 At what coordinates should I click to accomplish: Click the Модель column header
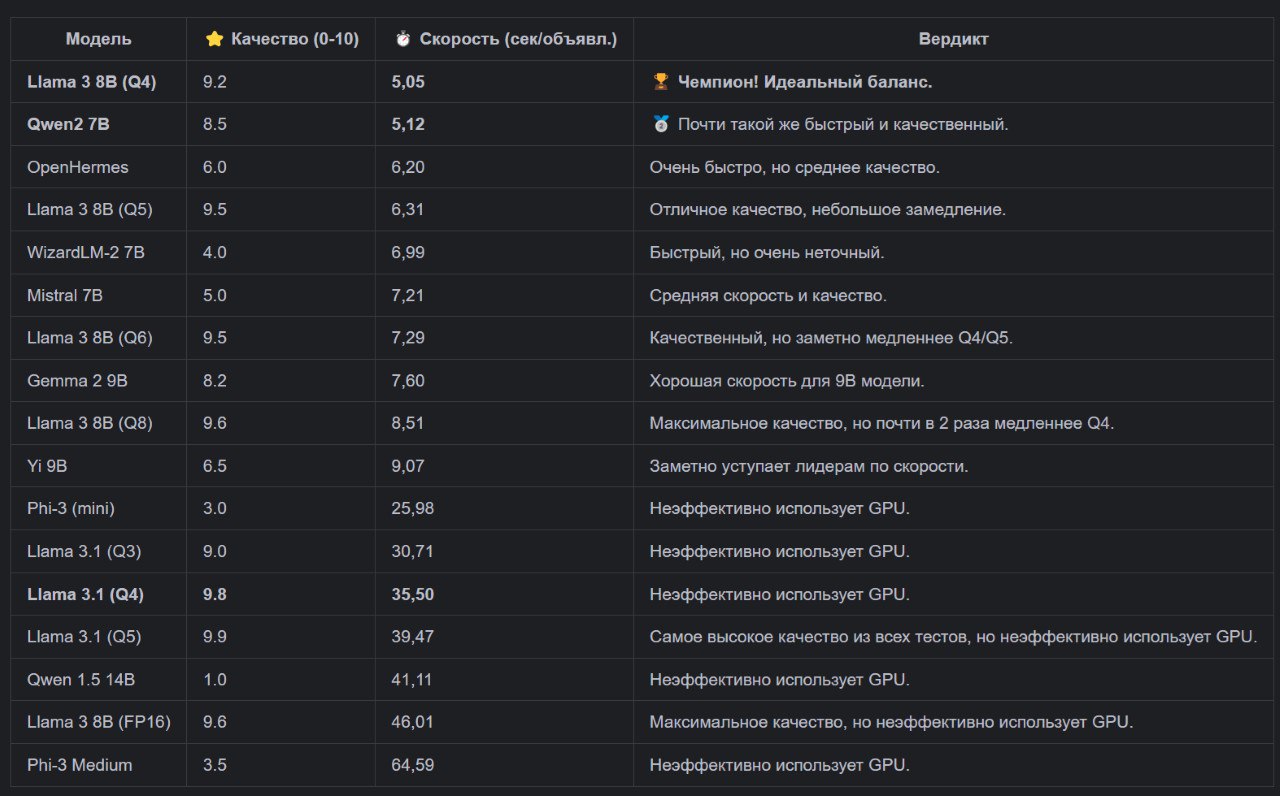coord(98,39)
